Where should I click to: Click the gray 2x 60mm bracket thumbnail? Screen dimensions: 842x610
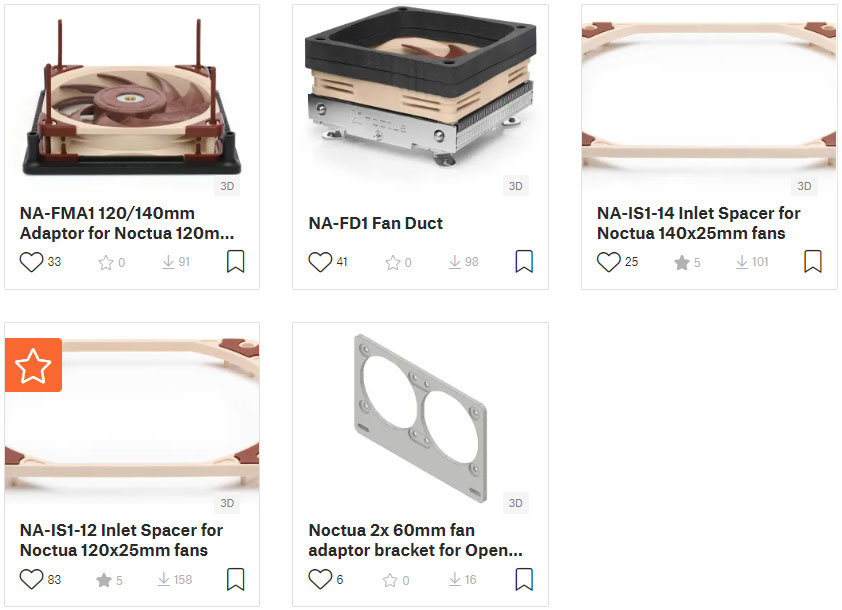[420, 419]
